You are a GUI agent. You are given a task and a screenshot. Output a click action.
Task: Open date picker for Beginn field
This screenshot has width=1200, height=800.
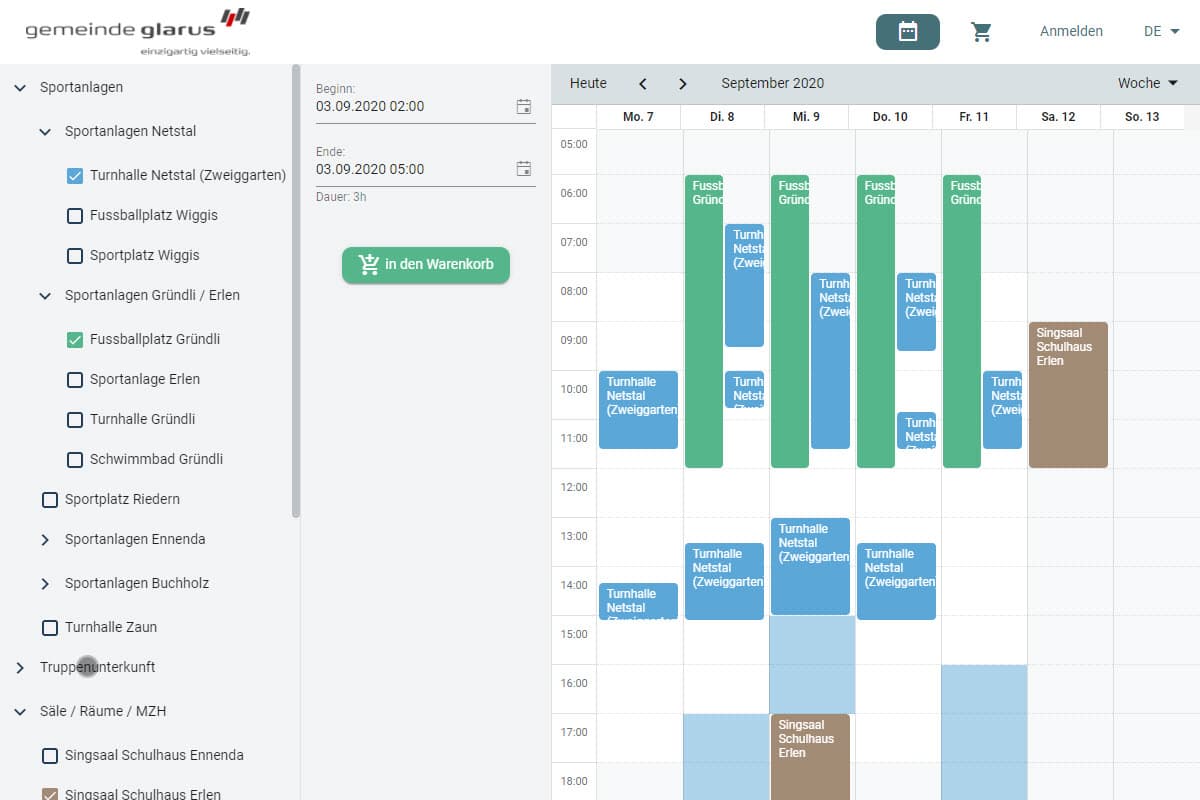[523, 107]
